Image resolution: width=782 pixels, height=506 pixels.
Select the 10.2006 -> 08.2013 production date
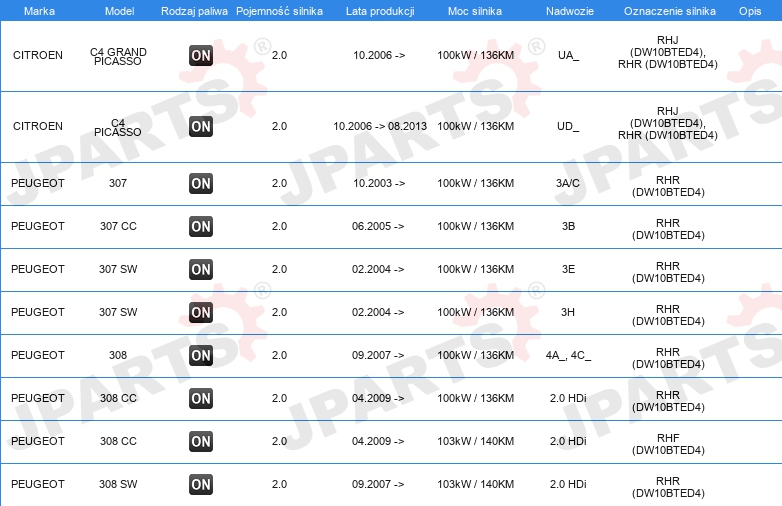(380, 126)
